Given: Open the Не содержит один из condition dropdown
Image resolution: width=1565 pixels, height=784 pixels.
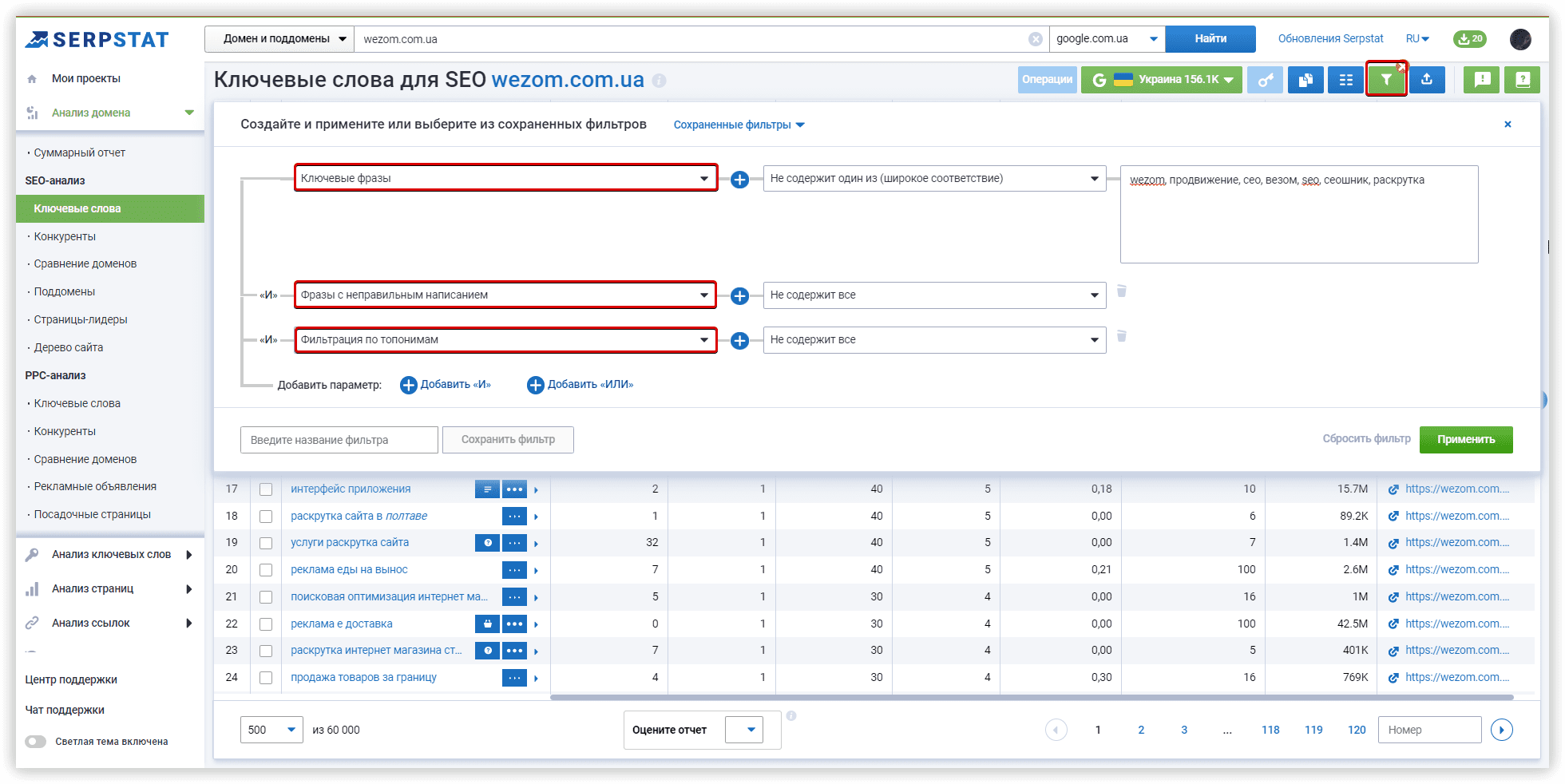Looking at the screenshot, I should pyautogui.click(x=934, y=179).
